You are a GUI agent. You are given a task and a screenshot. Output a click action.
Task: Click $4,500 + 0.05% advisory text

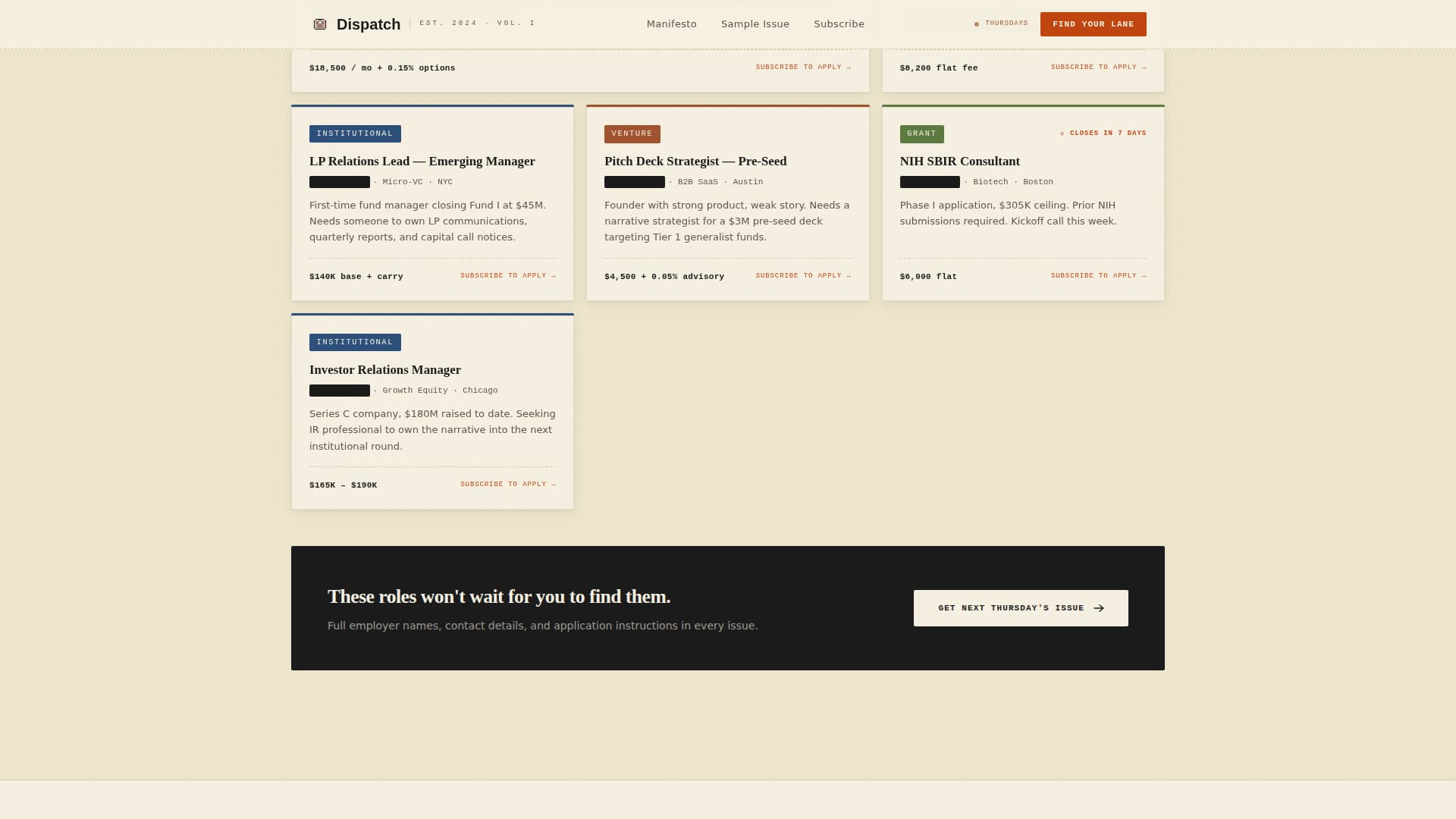(x=664, y=277)
